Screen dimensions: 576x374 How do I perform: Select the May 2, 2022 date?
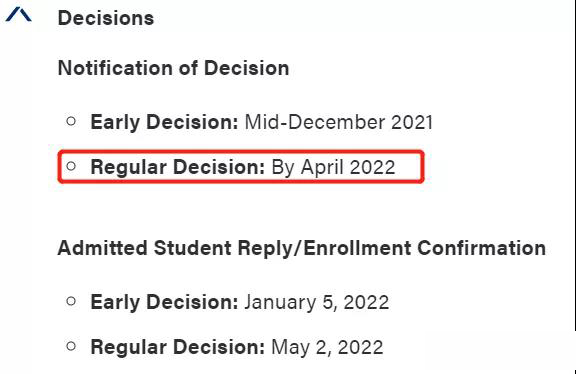pos(327,347)
